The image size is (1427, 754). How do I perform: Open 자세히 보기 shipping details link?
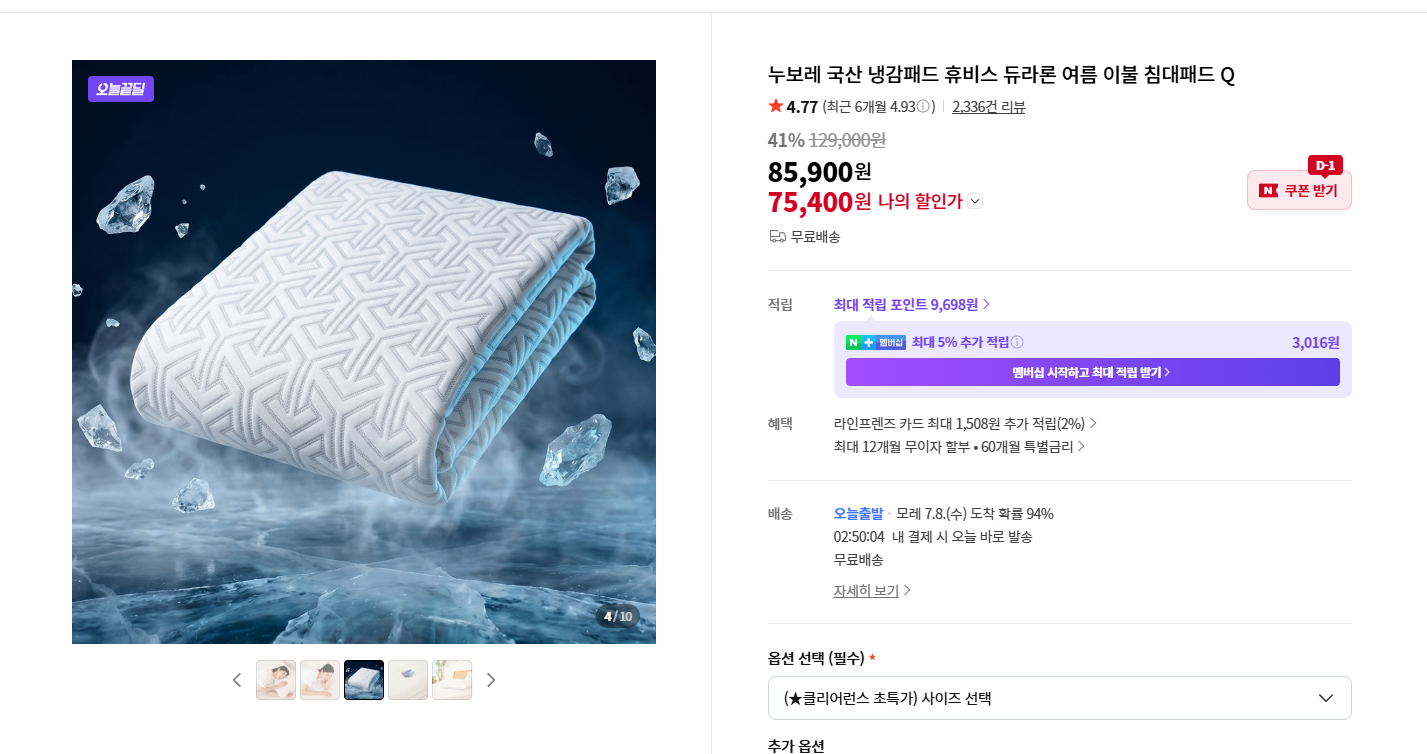point(872,590)
